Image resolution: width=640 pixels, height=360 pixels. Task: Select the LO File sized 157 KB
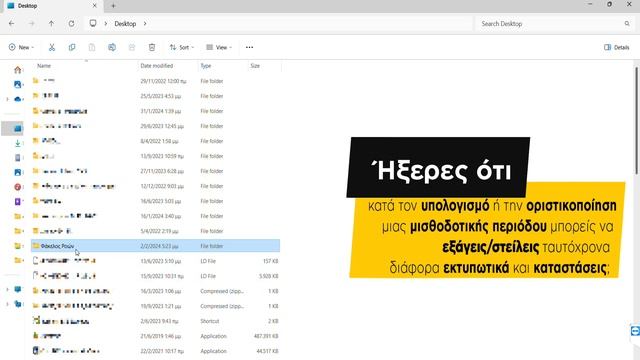[156, 261]
